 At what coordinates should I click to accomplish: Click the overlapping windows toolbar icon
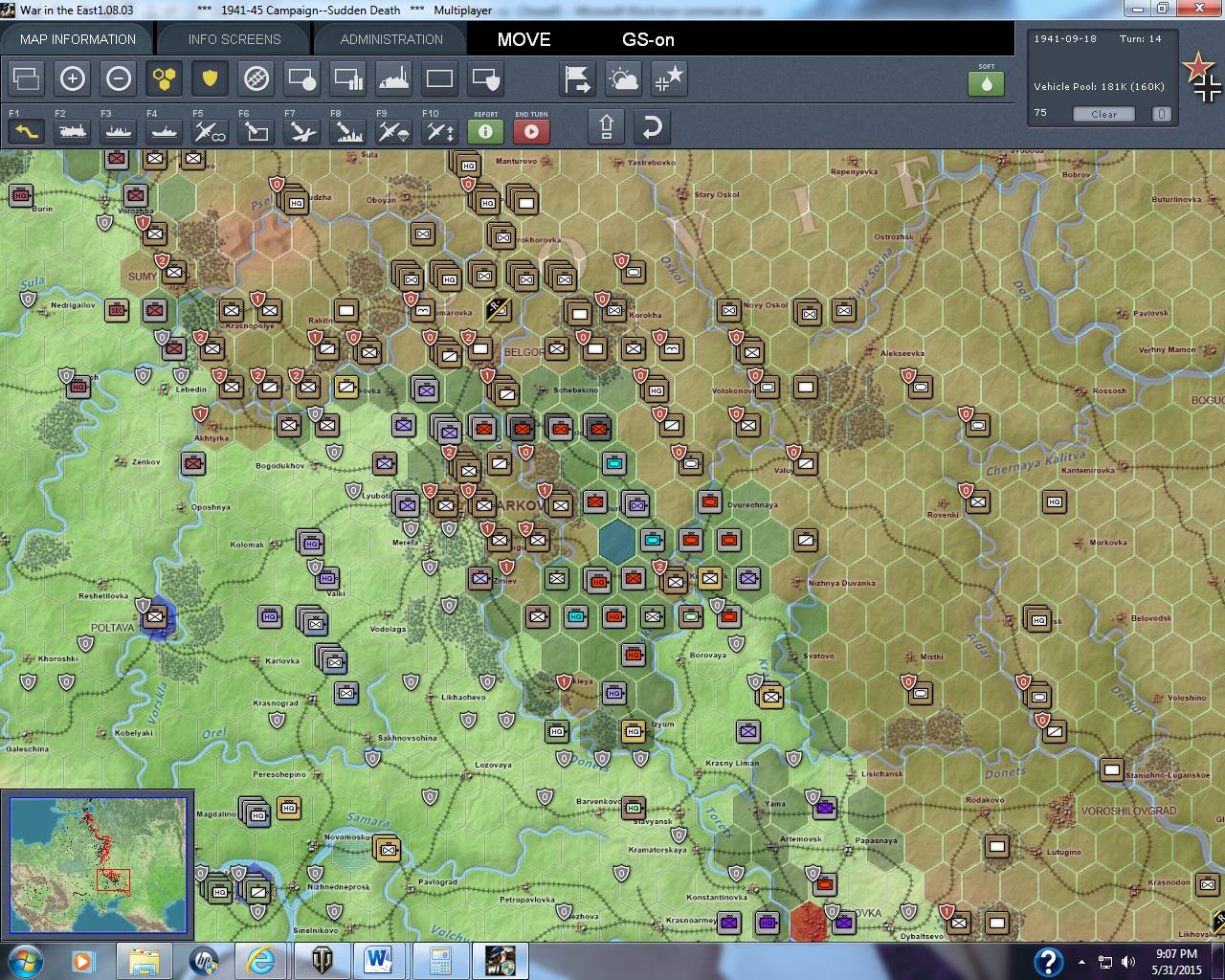coord(27,78)
